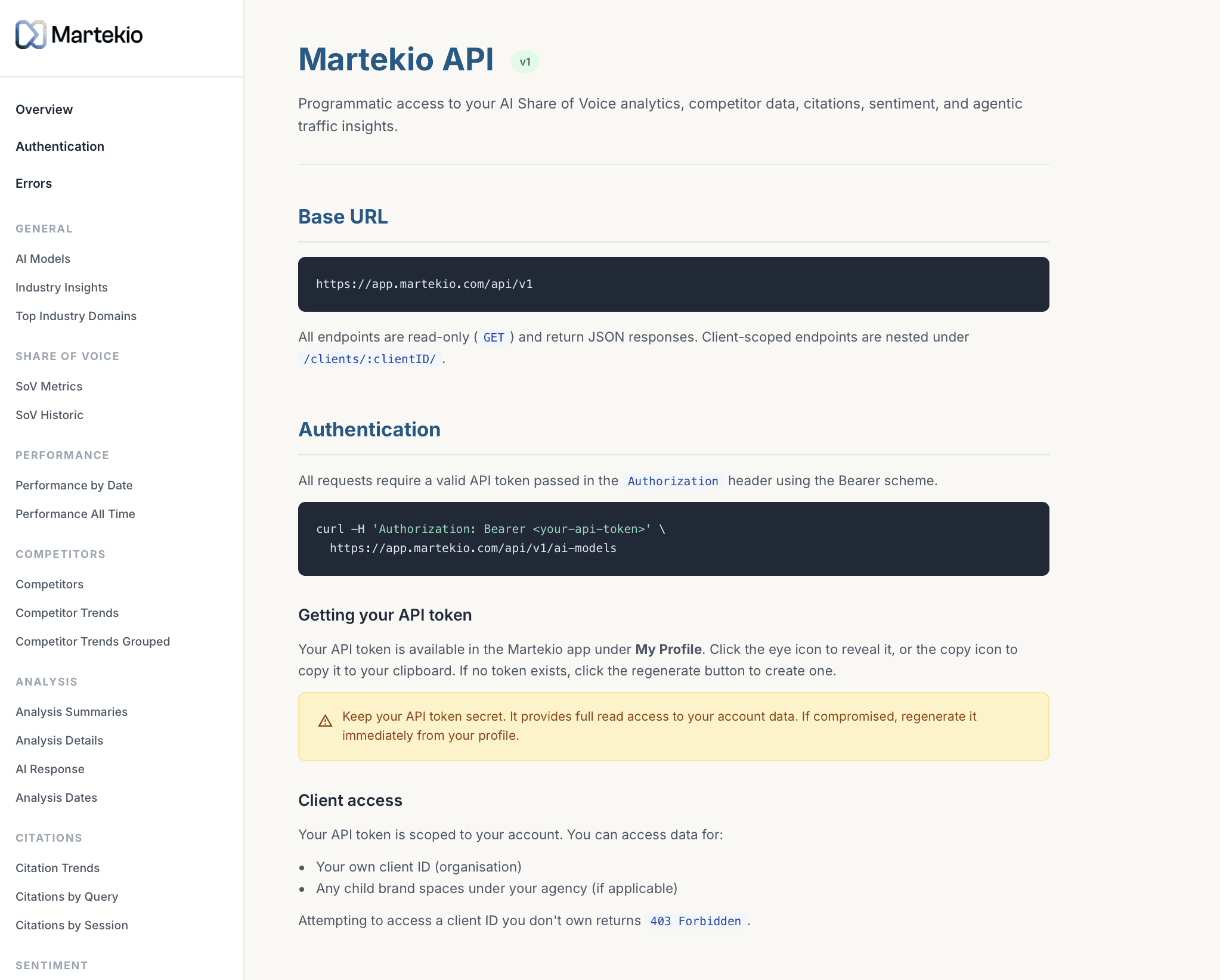Open the SoV Metrics endpoint

coord(49,386)
